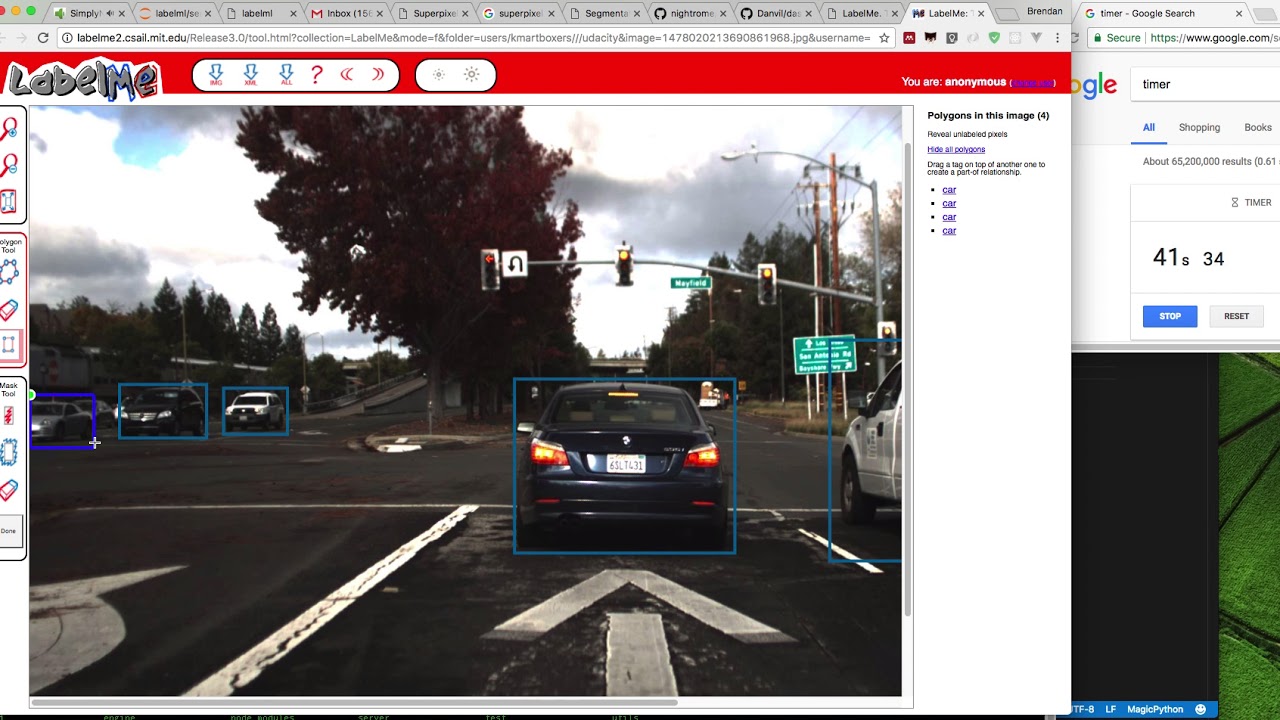Click the TIMER label in Google timer widget

pyautogui.click(x=1258, y=203)
